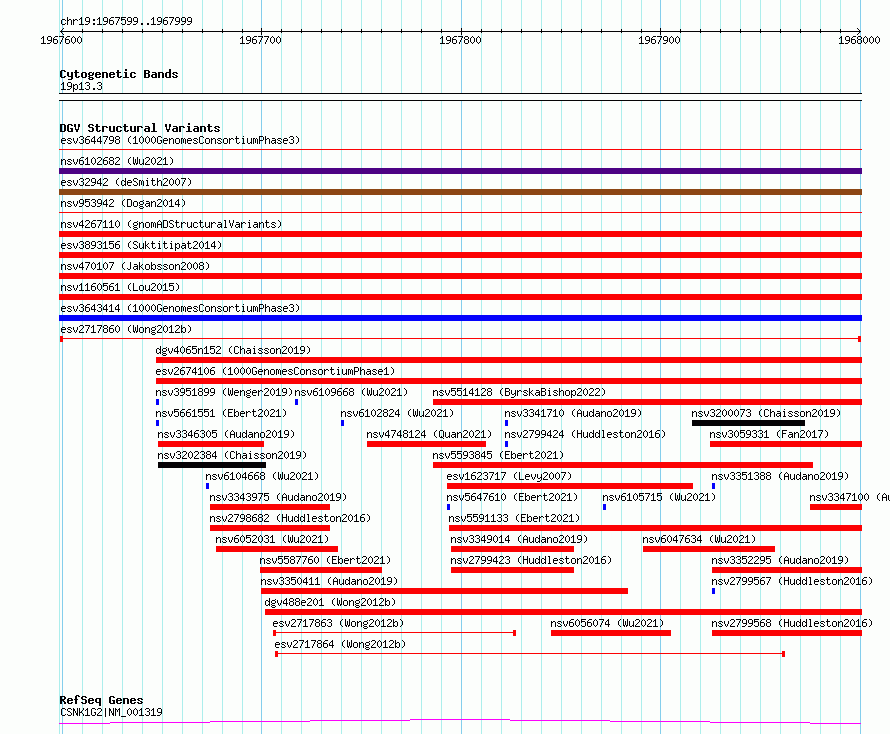The width and height of the screenshot is (890, 734).
Task: Click nsv2798682 (Huddleston2016) label
Action: (x=290, y=518)
